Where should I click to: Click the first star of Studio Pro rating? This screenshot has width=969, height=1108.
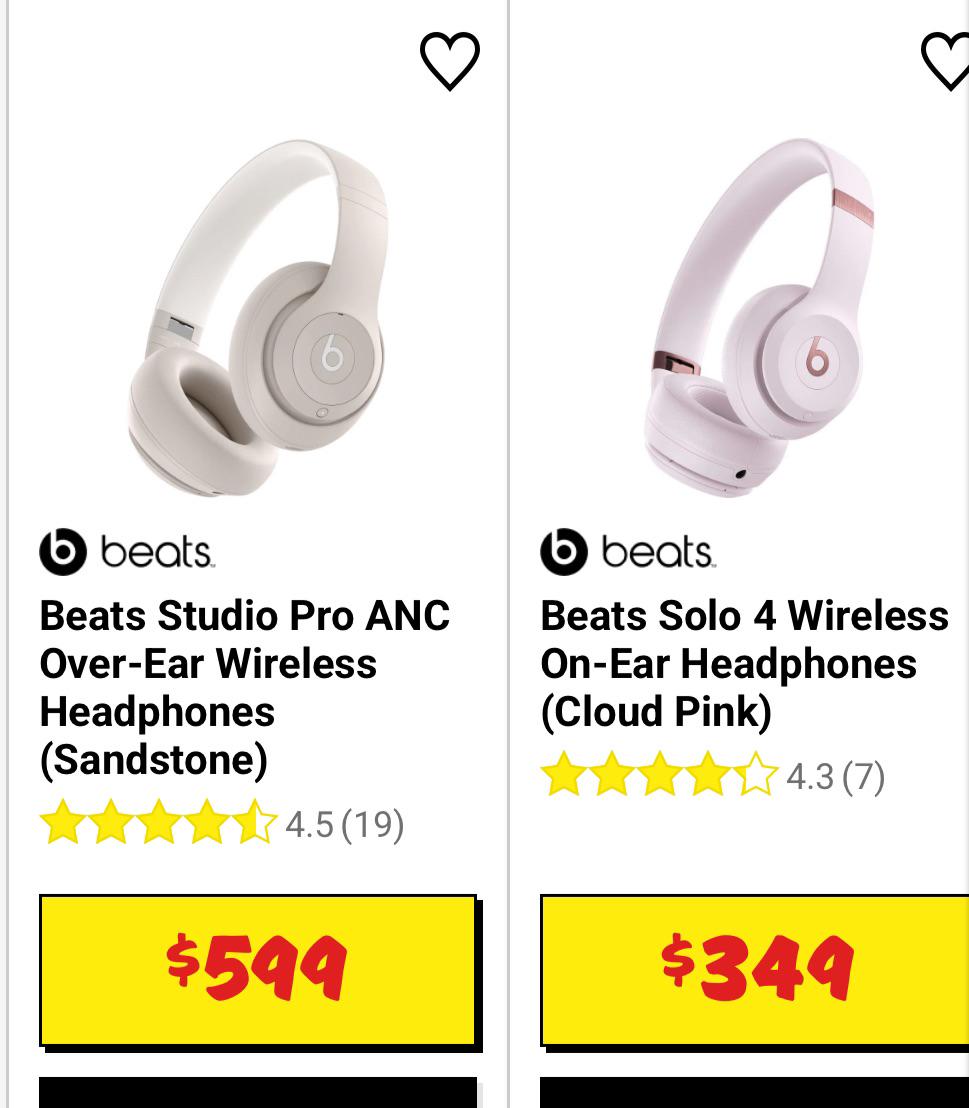click(63, 823)
